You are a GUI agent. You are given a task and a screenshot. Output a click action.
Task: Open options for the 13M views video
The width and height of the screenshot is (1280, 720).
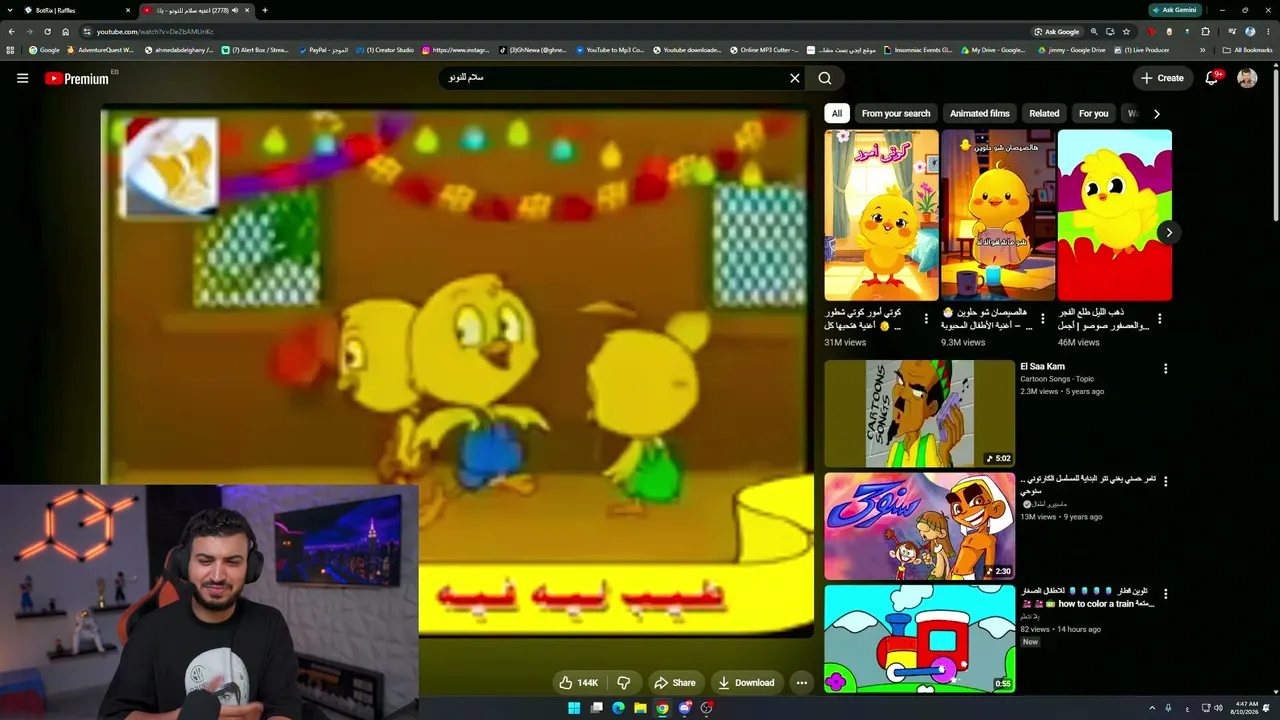pyautogui.click(x=1165, y=481)
